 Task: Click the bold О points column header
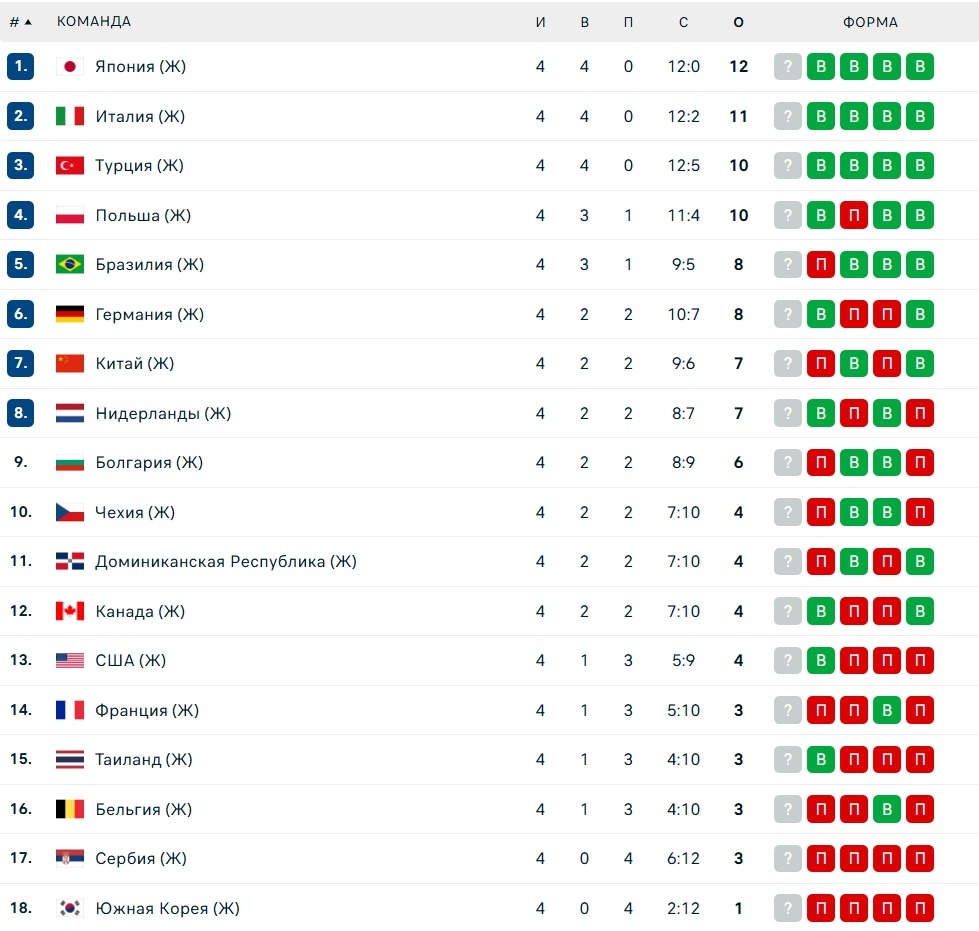739,22
